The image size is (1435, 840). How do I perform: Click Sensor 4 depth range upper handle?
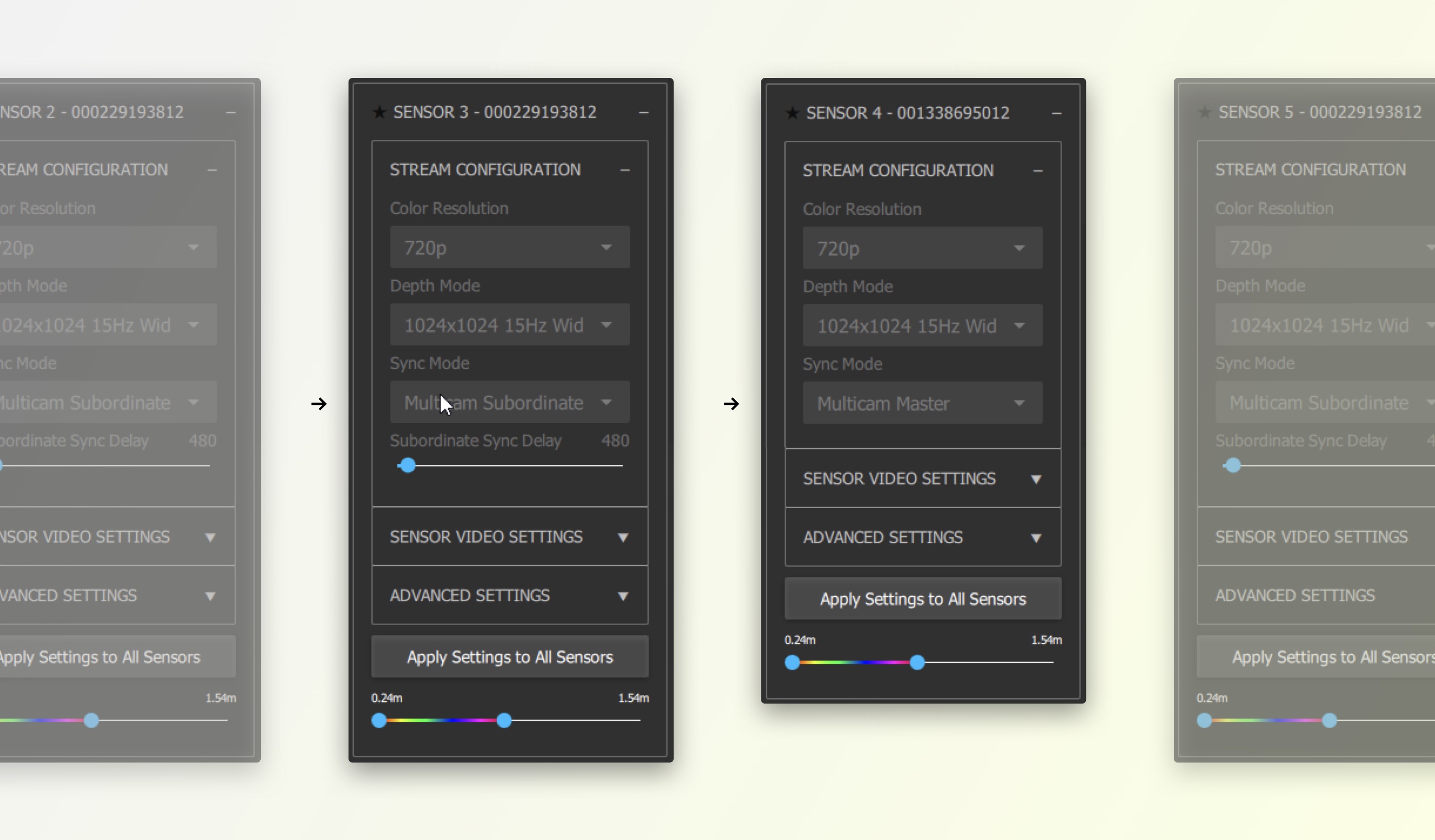click(x=917, y=663)
